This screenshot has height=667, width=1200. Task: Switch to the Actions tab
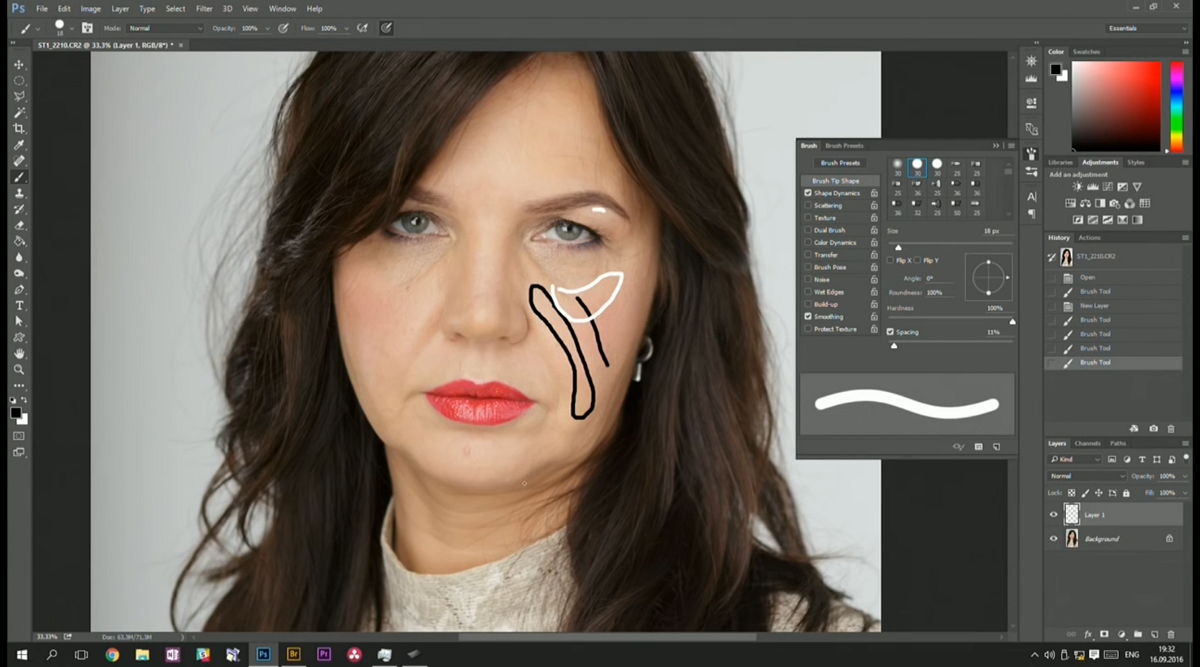(x=1090, y=238)
